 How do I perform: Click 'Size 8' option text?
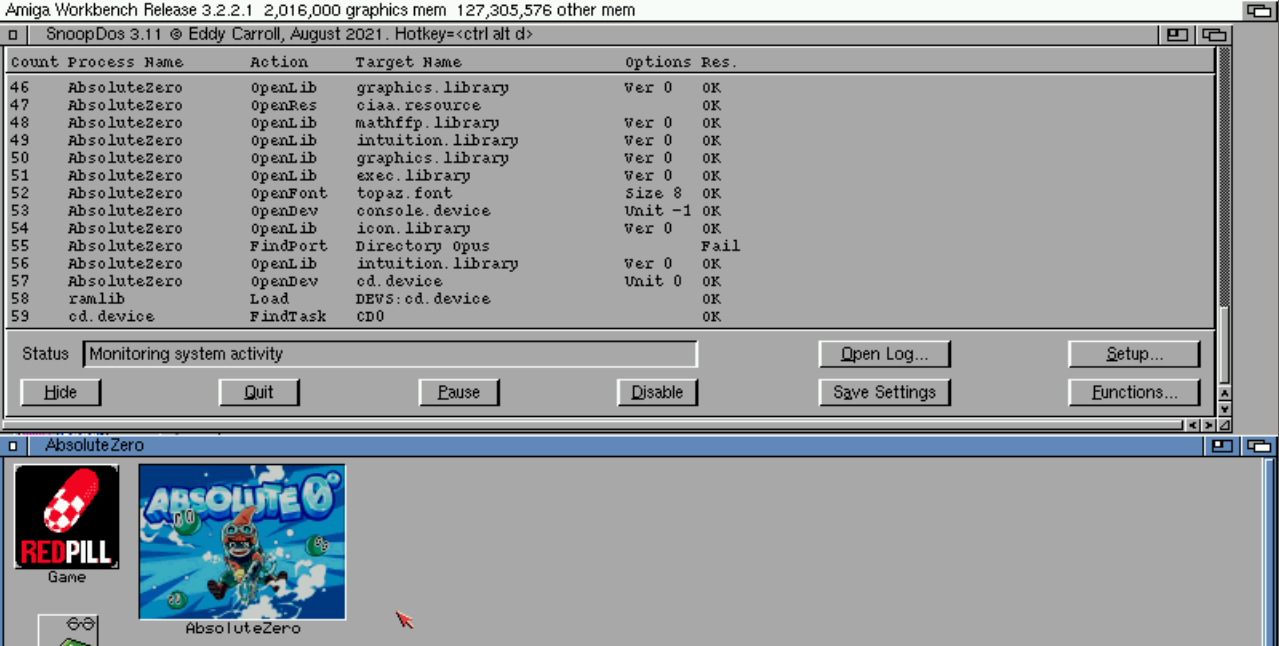click(x=653, y=194)
